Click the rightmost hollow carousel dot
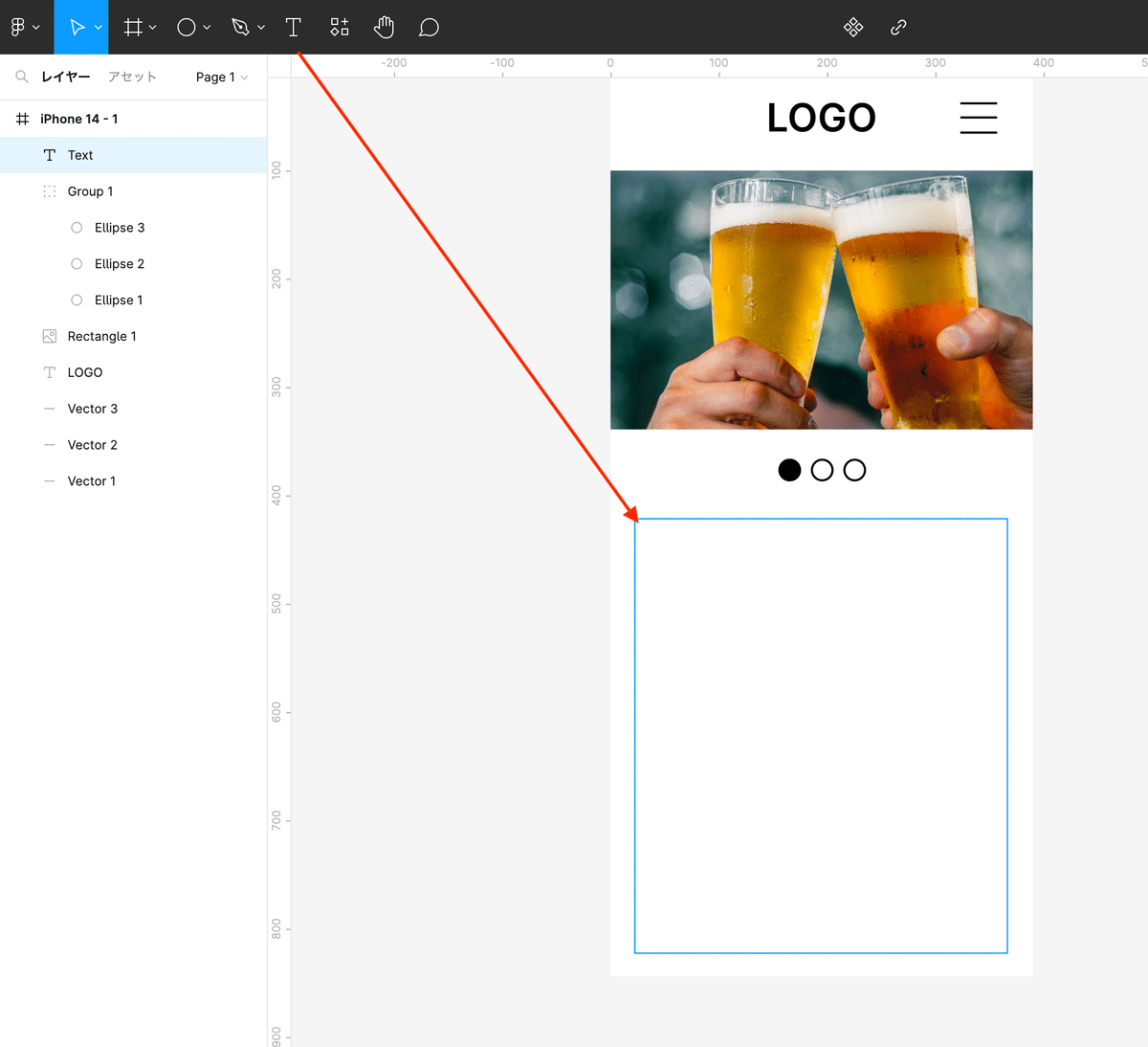 point(855,470)
